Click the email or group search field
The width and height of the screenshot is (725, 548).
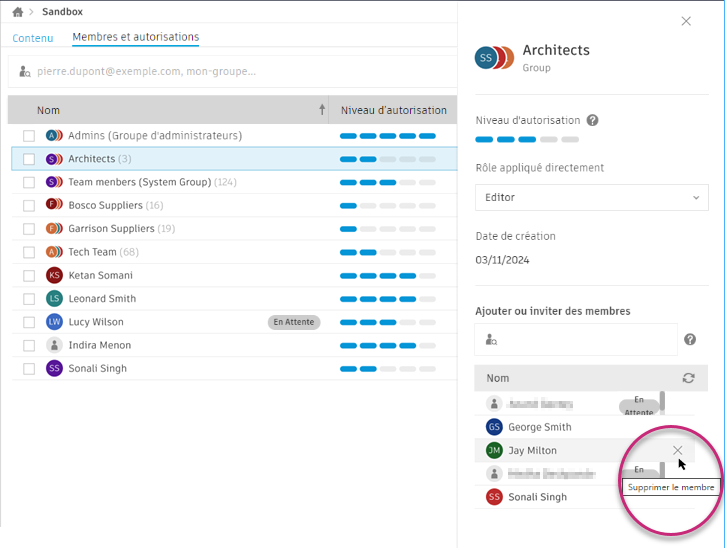(x=230, y=72)
